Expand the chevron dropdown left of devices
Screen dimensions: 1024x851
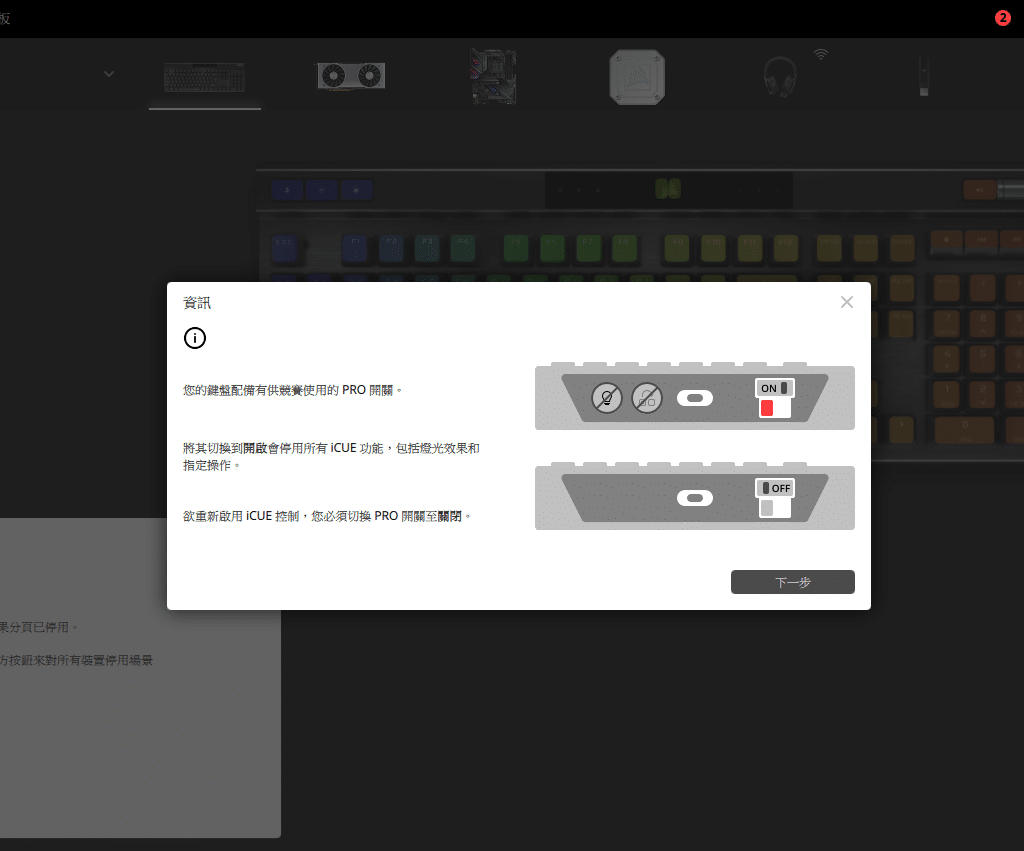(x=109, y=74)
